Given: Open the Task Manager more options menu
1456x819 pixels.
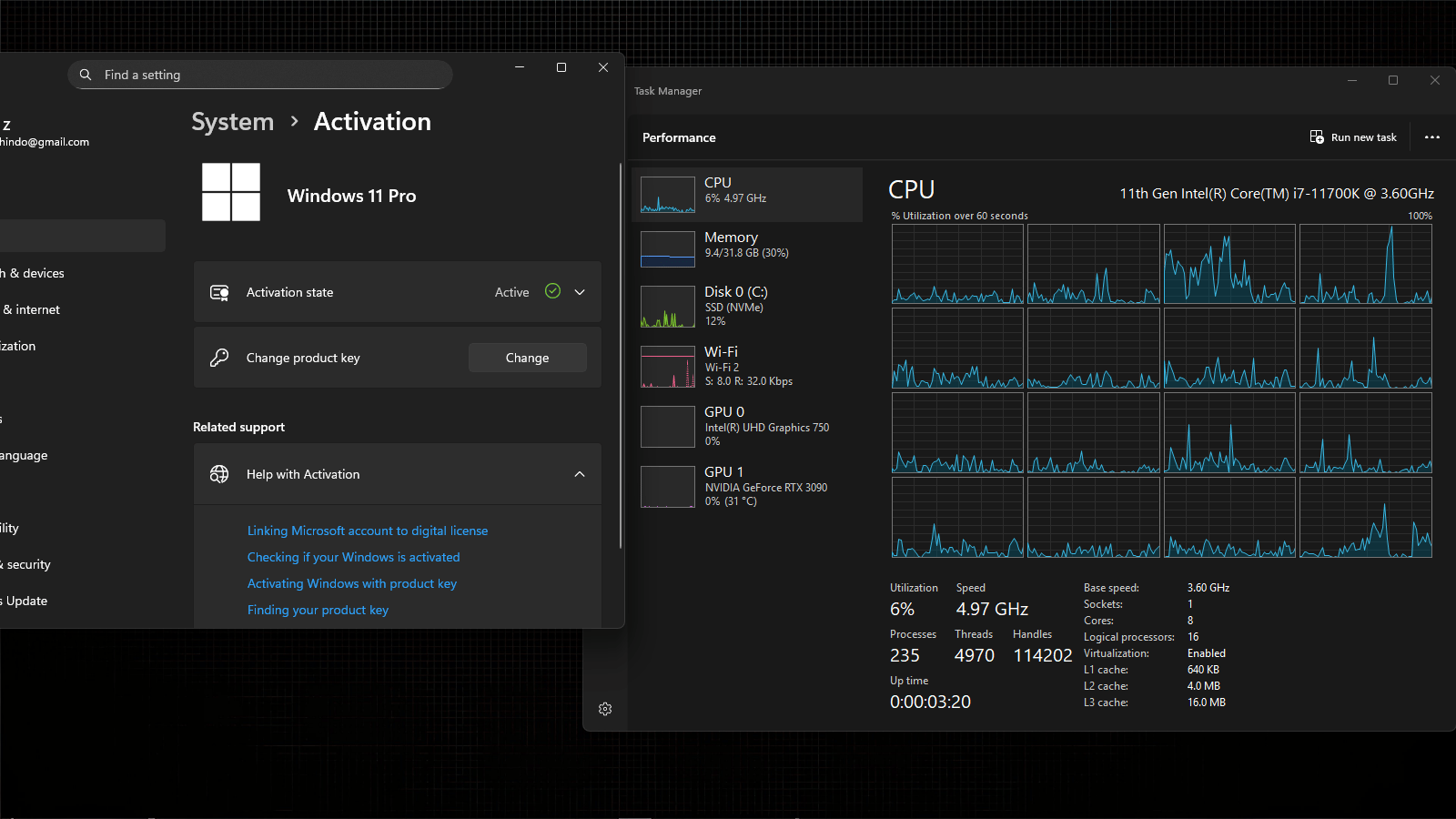Looking at the screenshot, I should 1432,136.
